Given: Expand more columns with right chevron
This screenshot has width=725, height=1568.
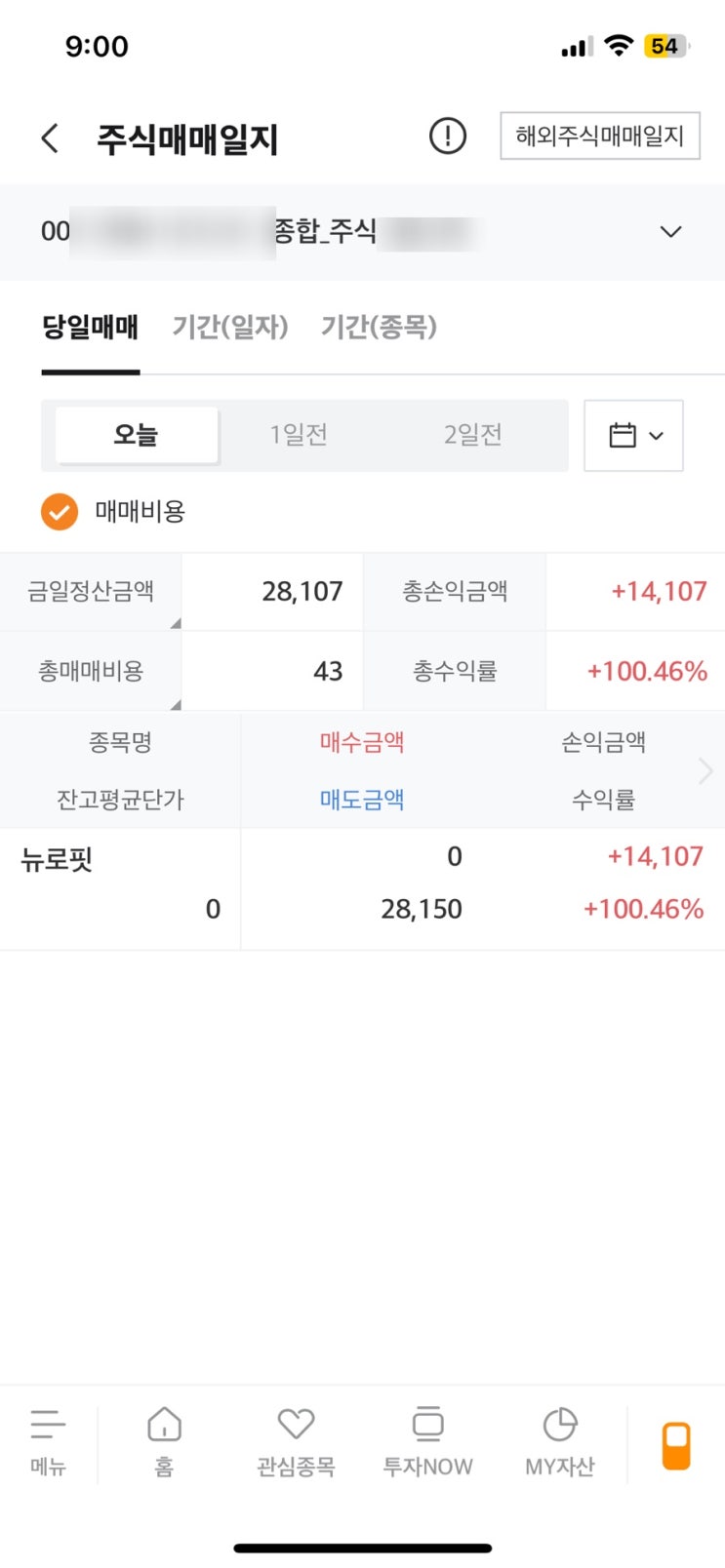Looking at the screenshot, I should 706,771.
